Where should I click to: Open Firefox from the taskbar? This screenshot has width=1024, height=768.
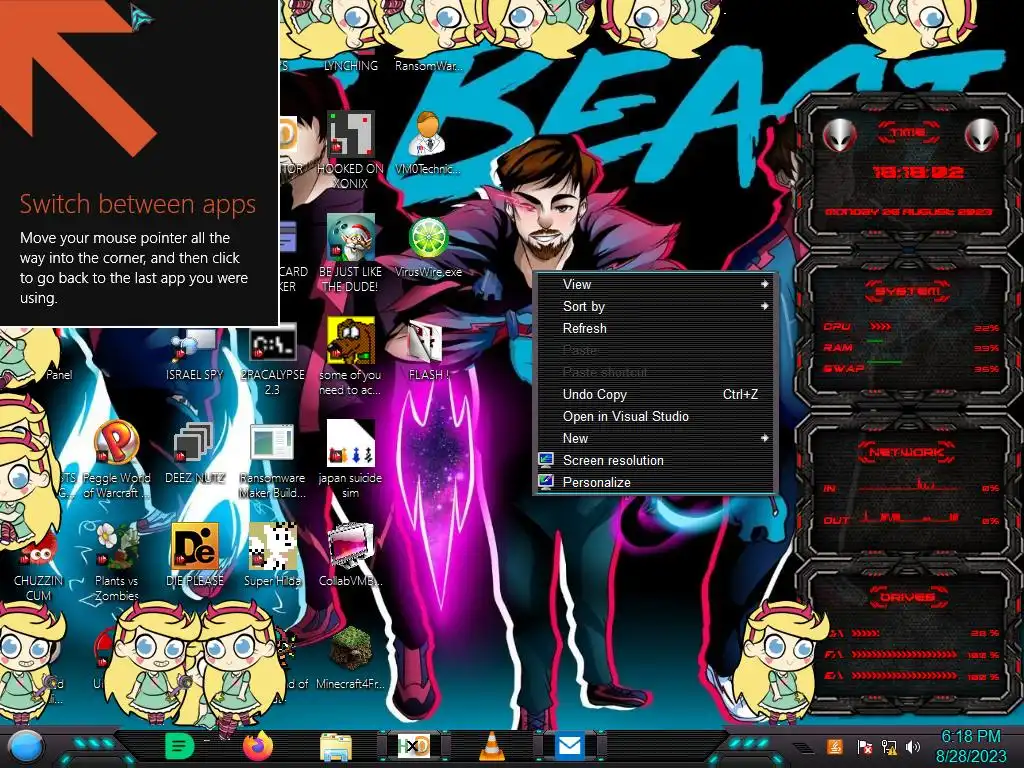point(258,746)
